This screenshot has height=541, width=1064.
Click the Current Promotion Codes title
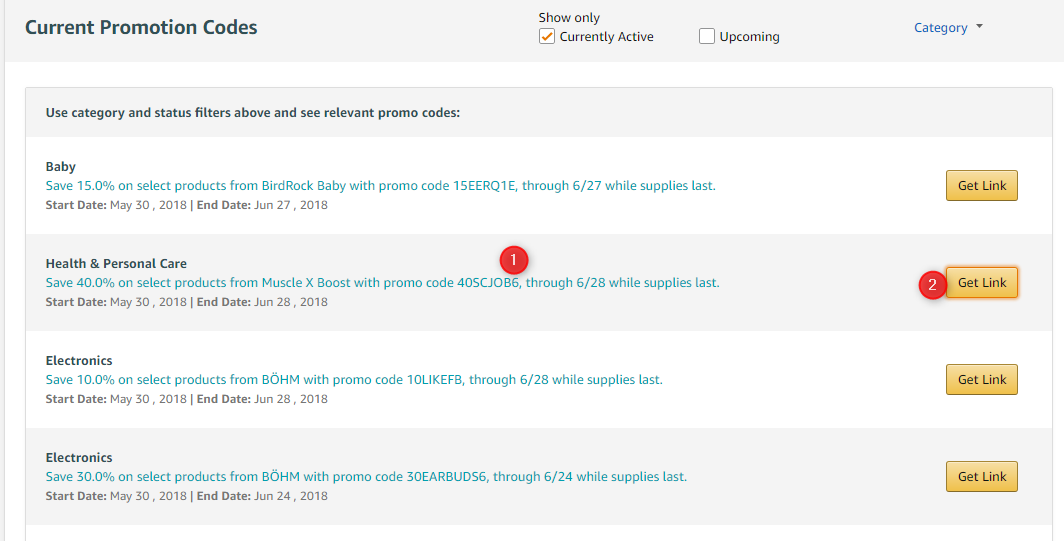pyautogui.click(x=141, y=28)
